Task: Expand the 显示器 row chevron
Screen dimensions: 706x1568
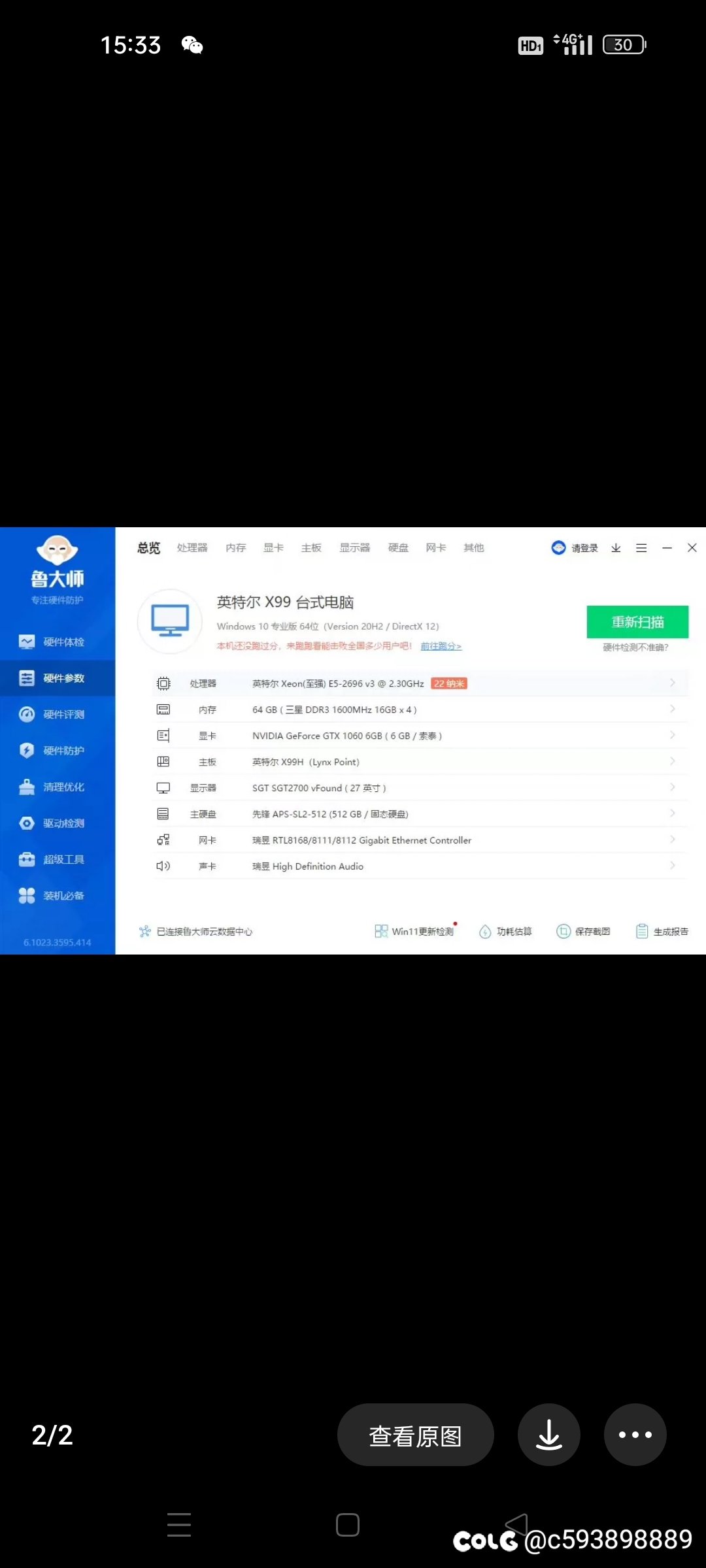Action: (672, 787)
